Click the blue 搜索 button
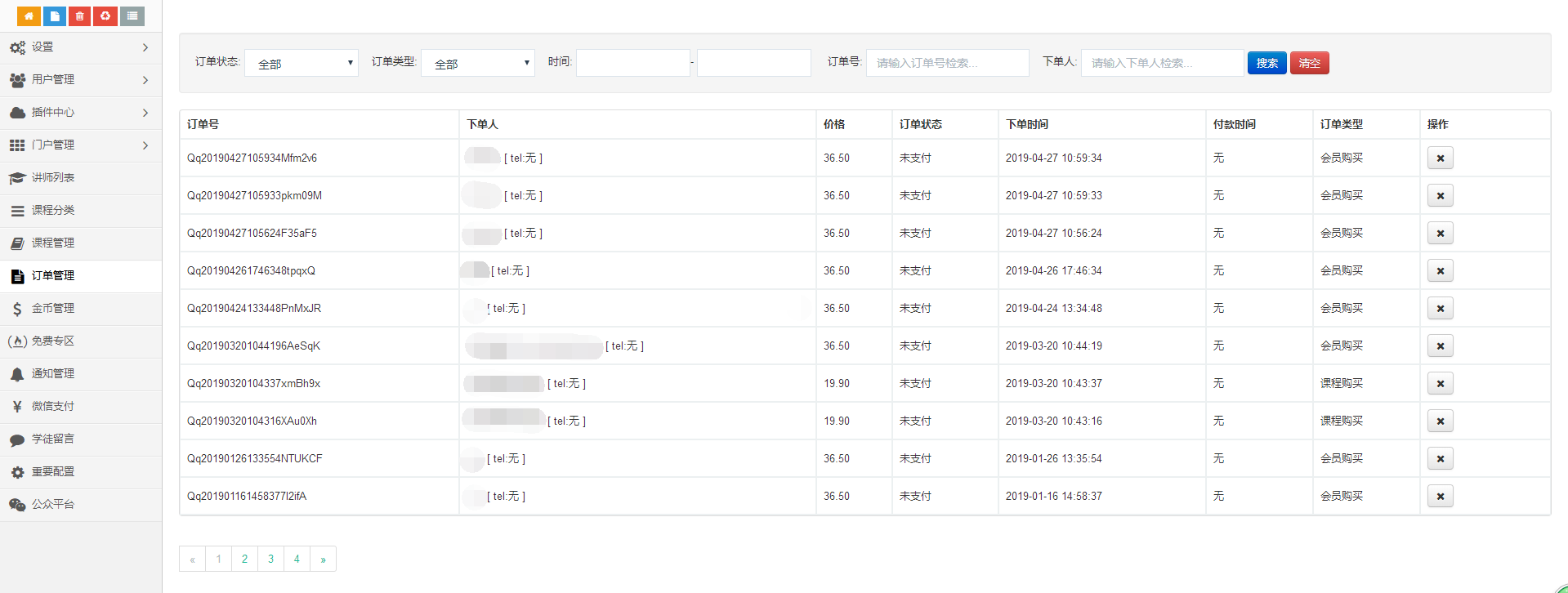The image size is (1568, 593). pos(1266,63)
